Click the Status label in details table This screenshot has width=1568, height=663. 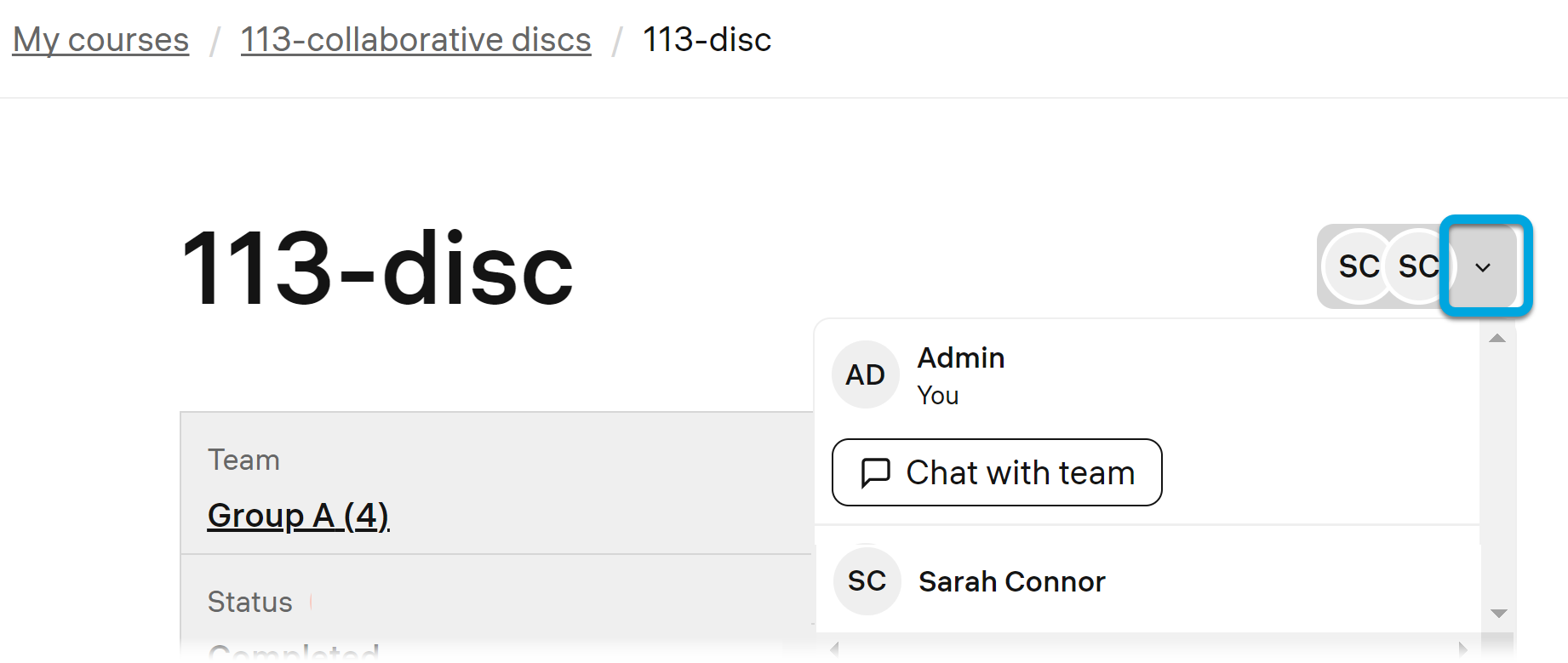tap(249, 603)
